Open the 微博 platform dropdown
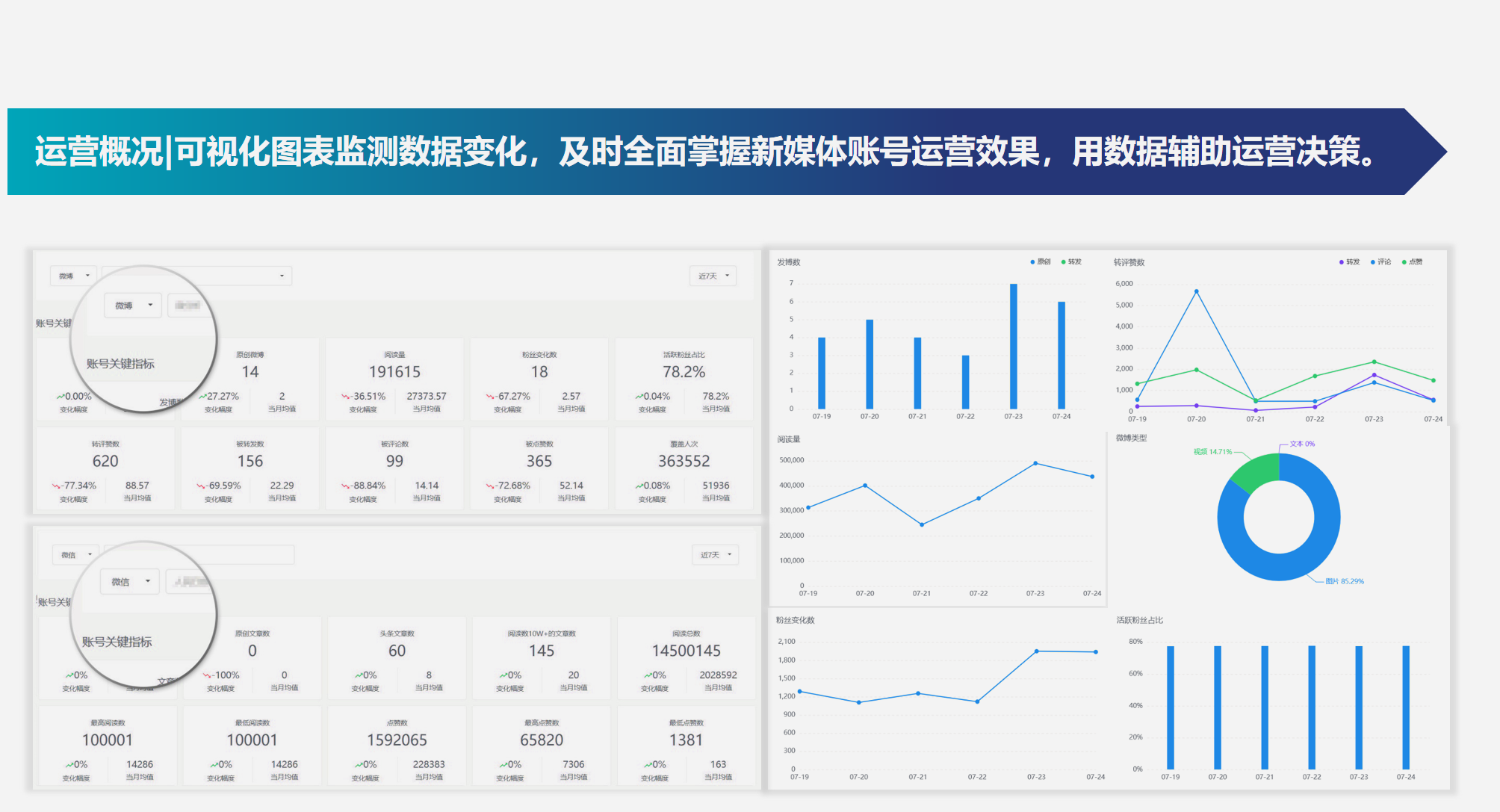1500x812 pixels. tap(74, 276)
